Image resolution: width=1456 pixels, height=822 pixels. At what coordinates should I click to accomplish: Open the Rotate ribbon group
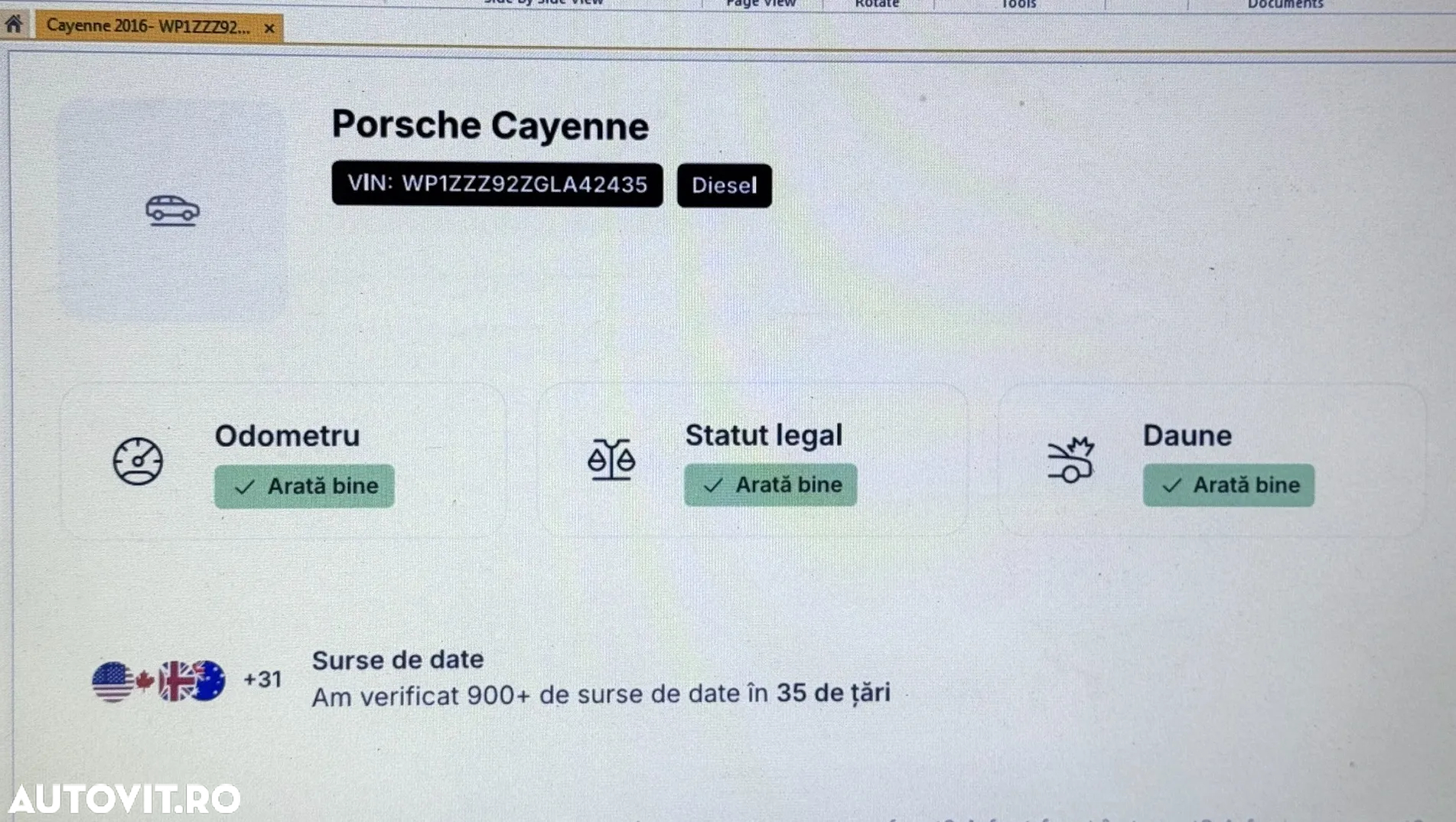(x=877, y=4)
